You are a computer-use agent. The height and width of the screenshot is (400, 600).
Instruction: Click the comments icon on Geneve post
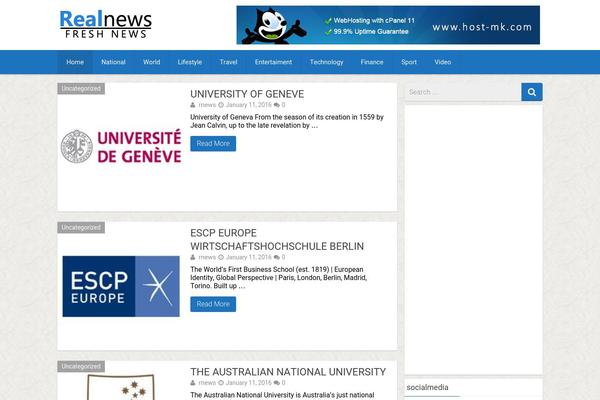point(277,105)
